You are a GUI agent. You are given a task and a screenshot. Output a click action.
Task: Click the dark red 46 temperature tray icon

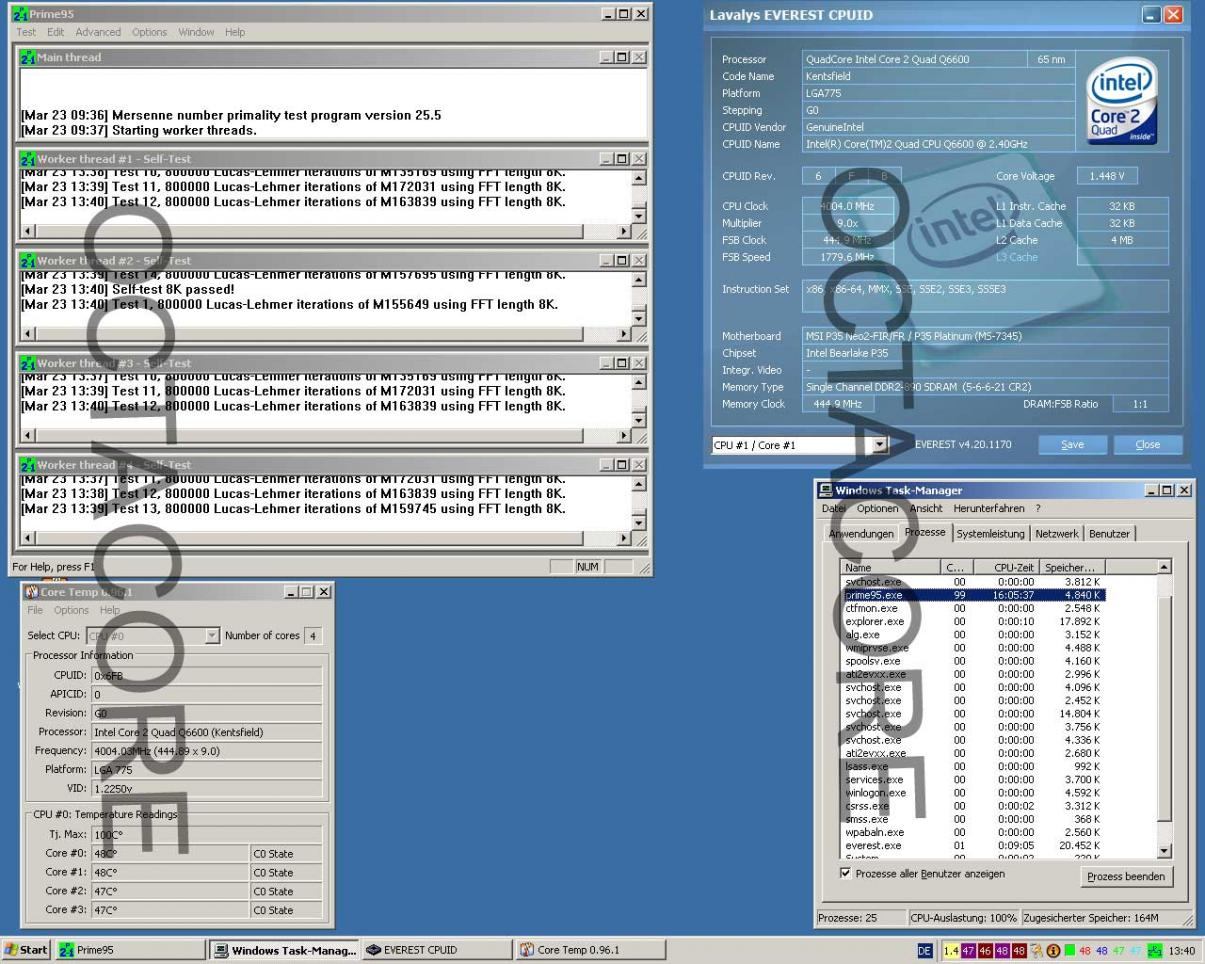[985, 951]
